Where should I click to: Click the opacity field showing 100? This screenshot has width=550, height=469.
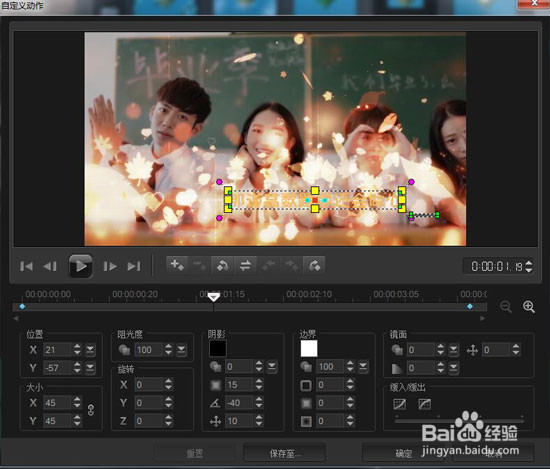coord(149,350)
